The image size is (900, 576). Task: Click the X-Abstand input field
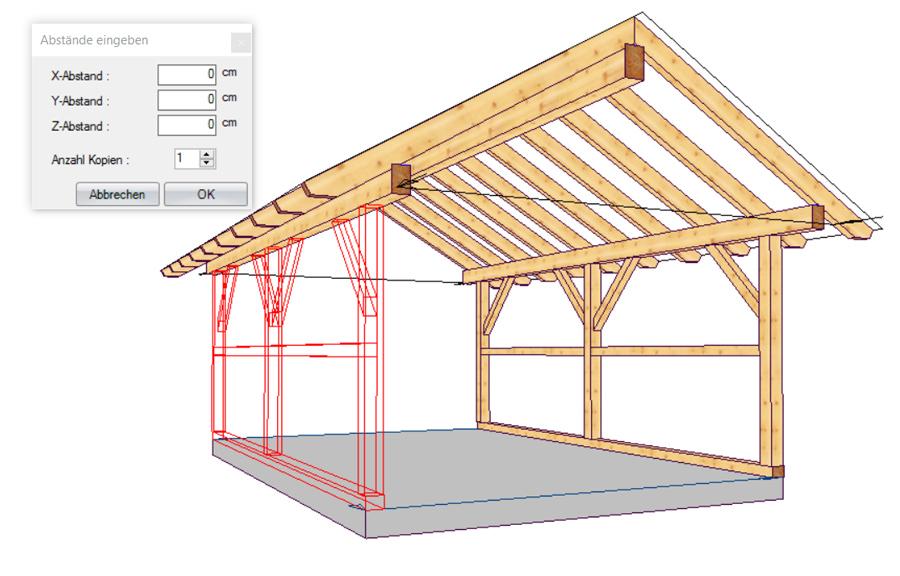pos(187,75)
